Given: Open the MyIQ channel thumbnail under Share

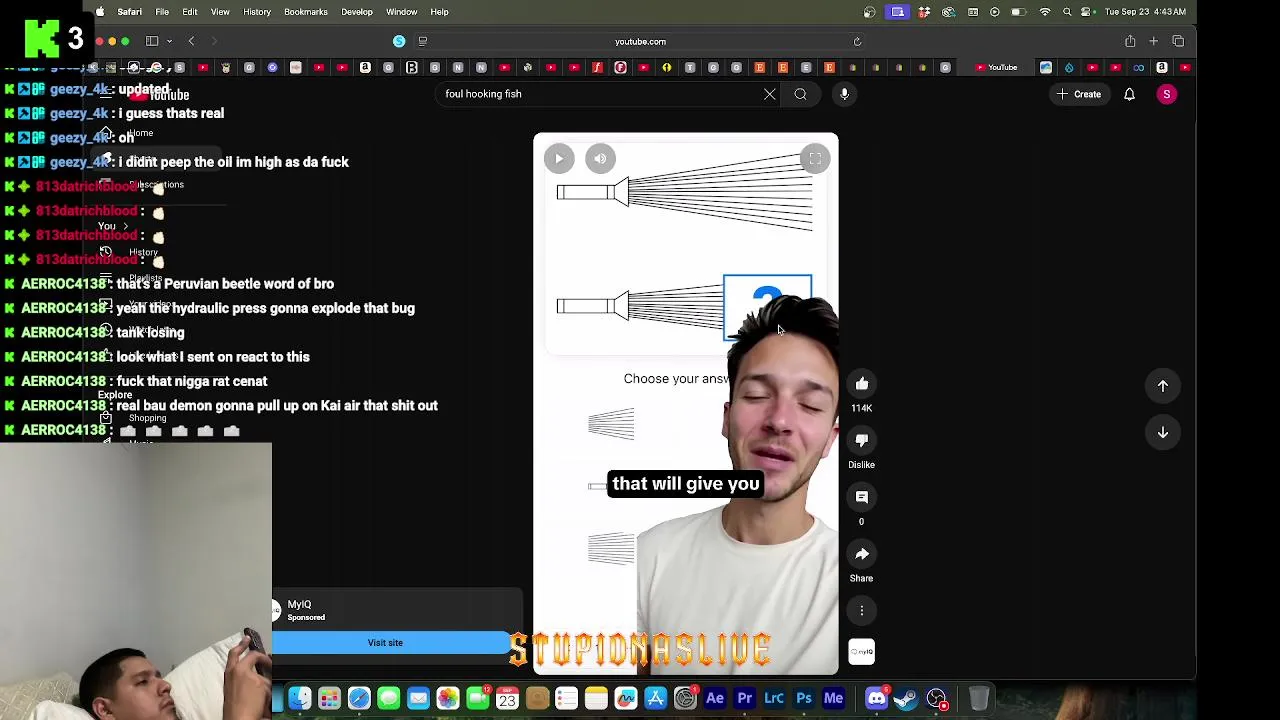Looking at the screenshot, I should [x=861, y=652].
